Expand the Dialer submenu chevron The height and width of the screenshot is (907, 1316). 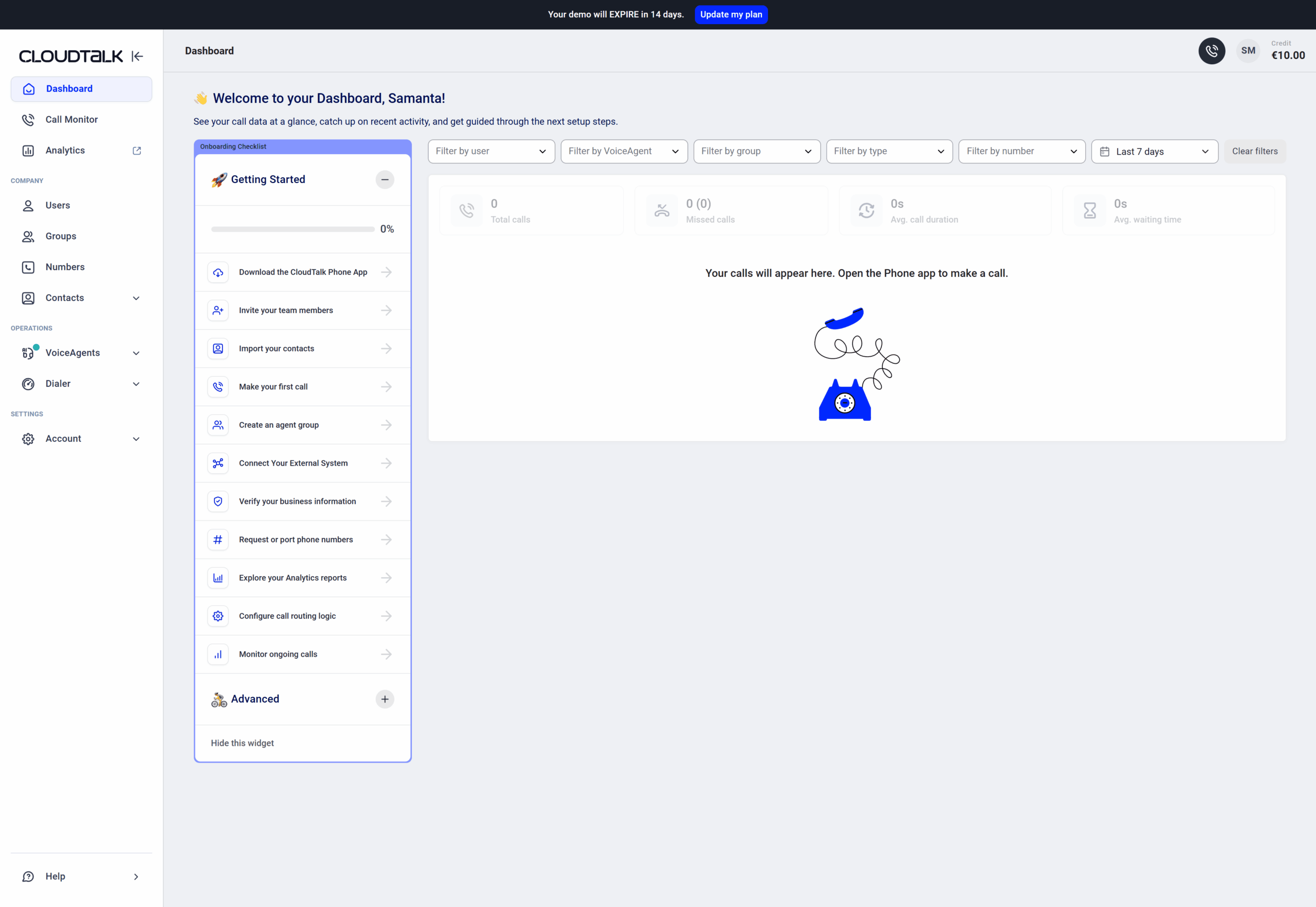[136, 384]
